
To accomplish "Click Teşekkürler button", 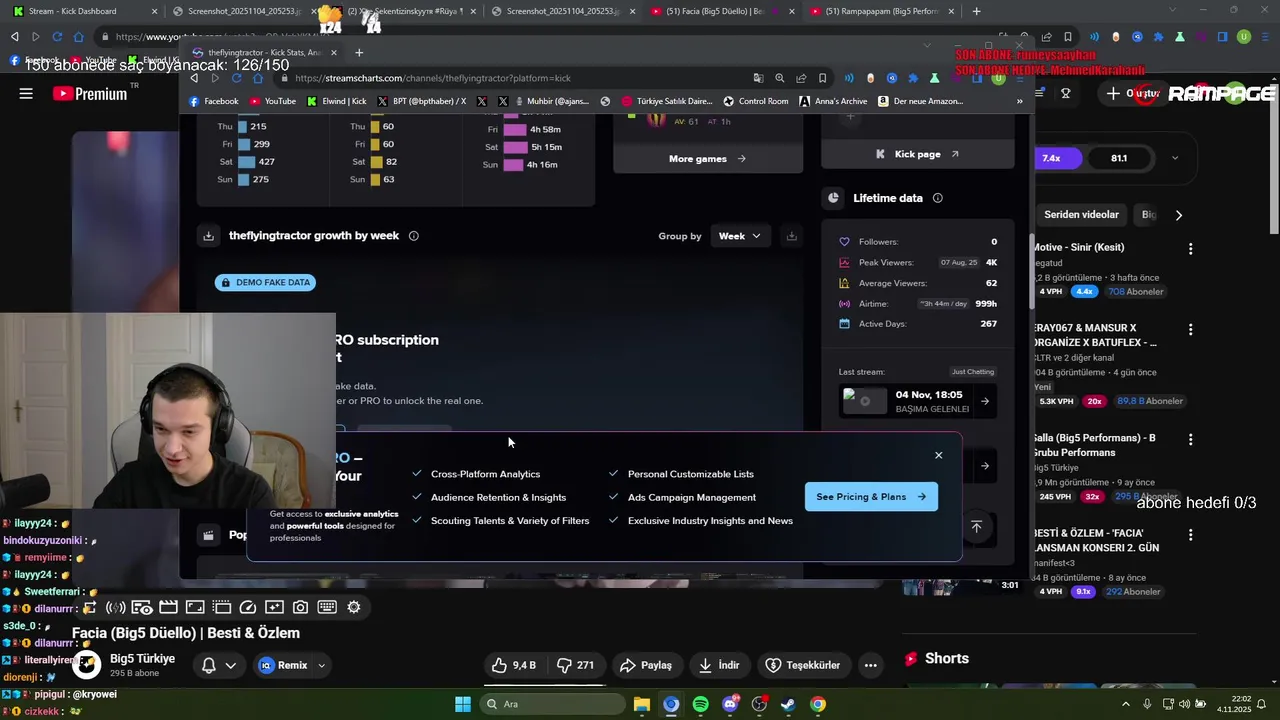I will click(803, 665).
